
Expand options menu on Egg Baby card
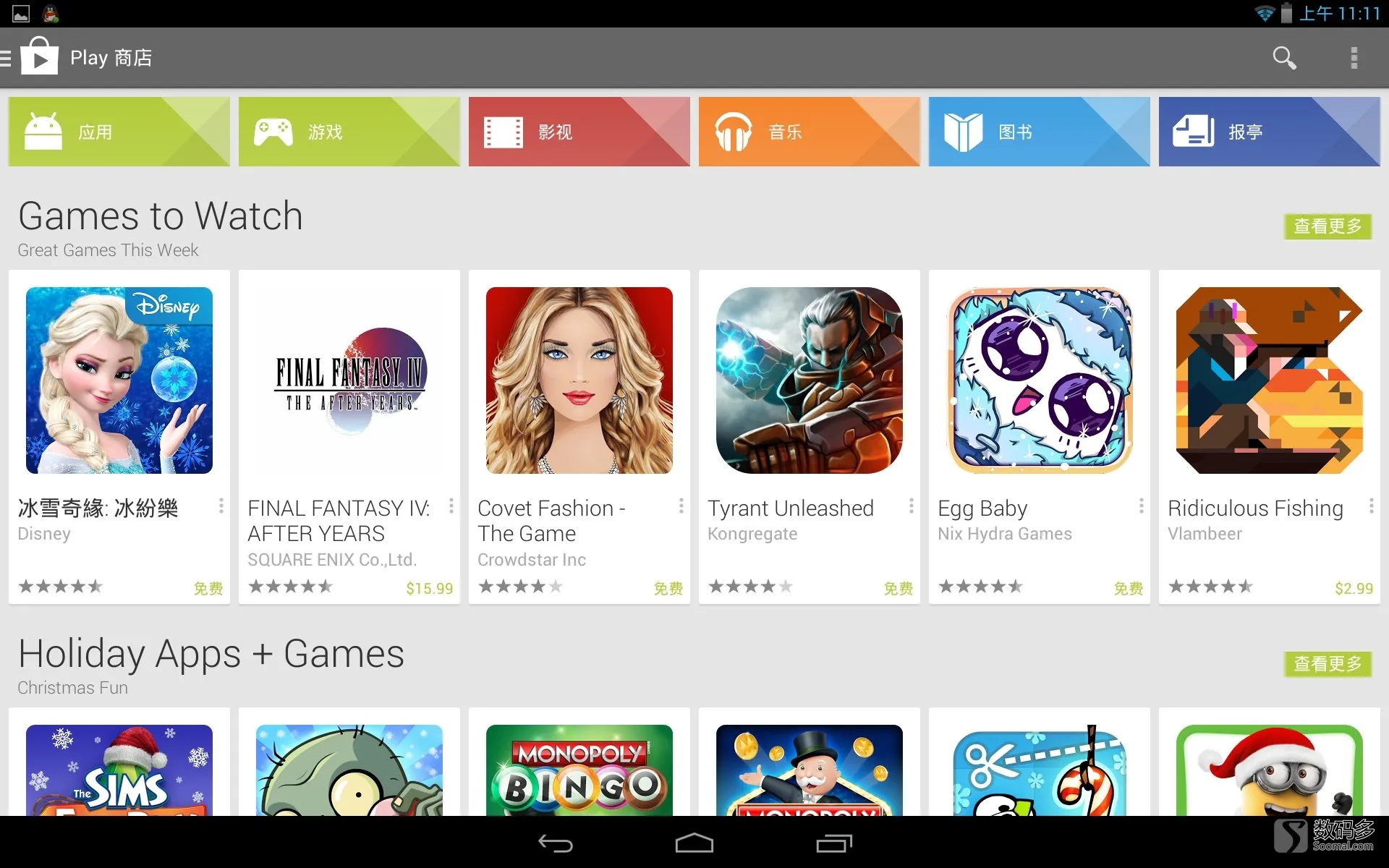(x=1141, y=506)
